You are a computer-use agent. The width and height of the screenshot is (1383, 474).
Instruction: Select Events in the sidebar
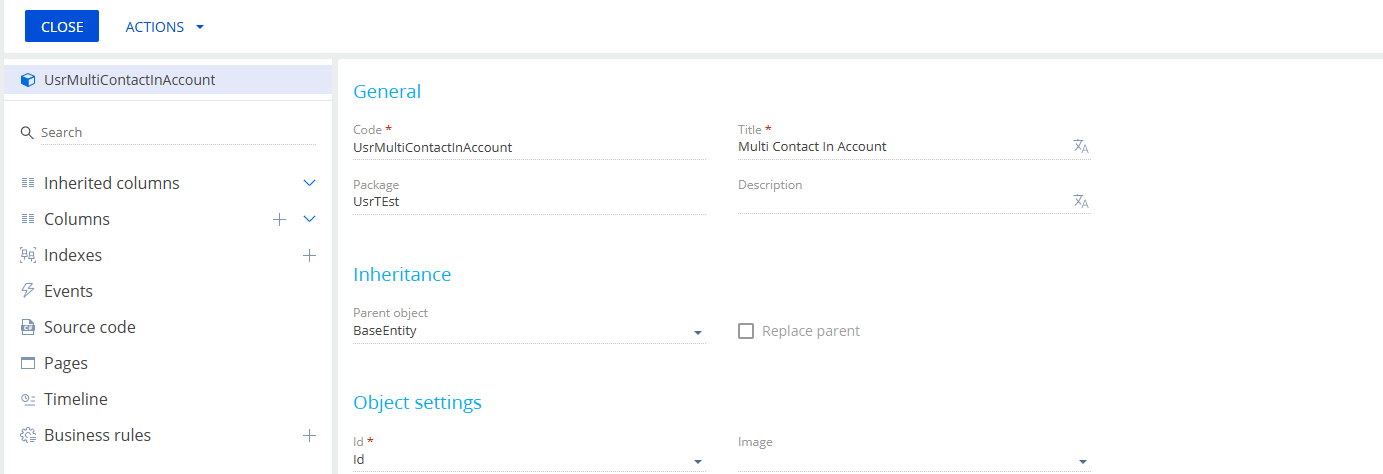[x=68, y=291]
